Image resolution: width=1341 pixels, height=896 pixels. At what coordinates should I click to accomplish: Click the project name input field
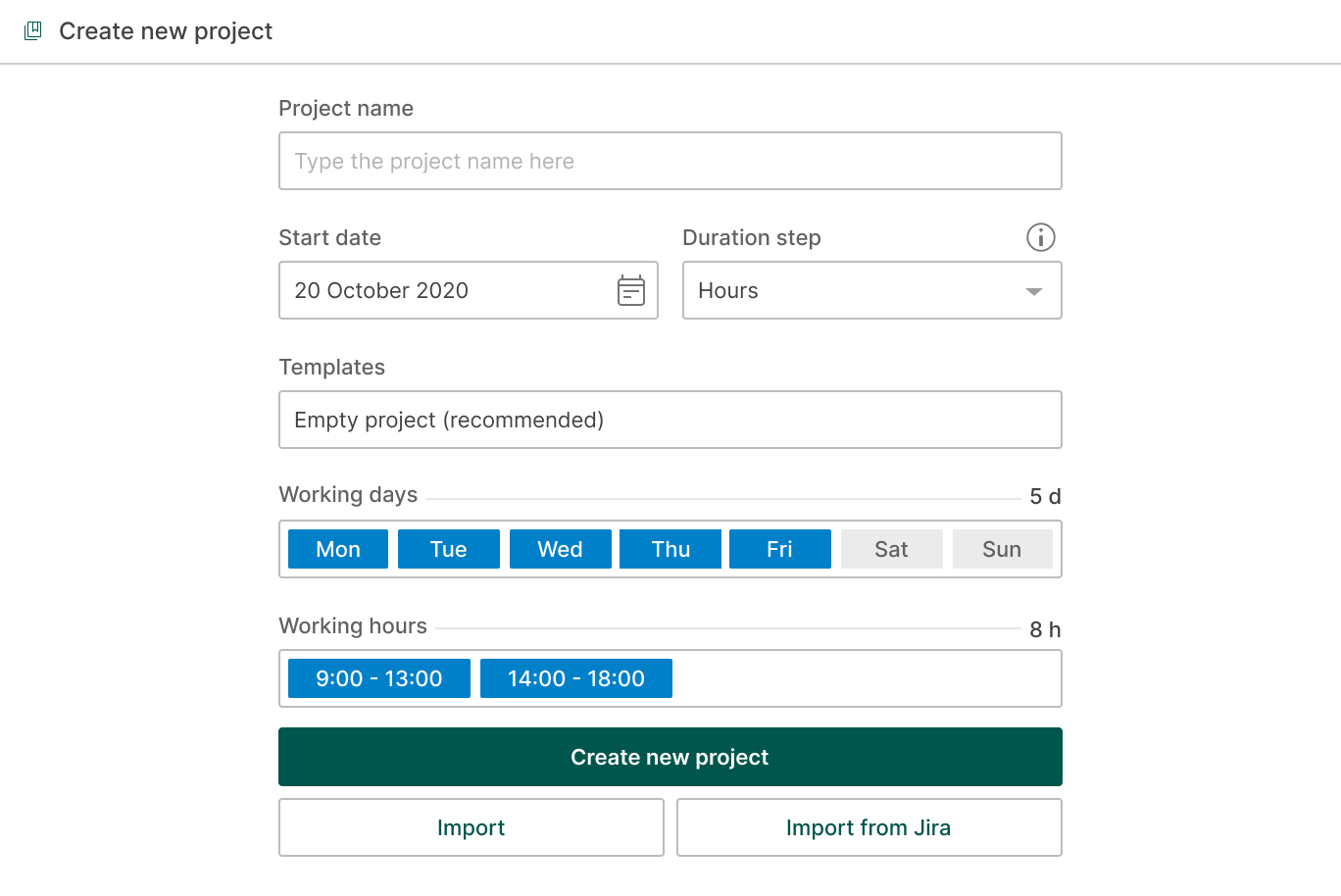(670, 161)
